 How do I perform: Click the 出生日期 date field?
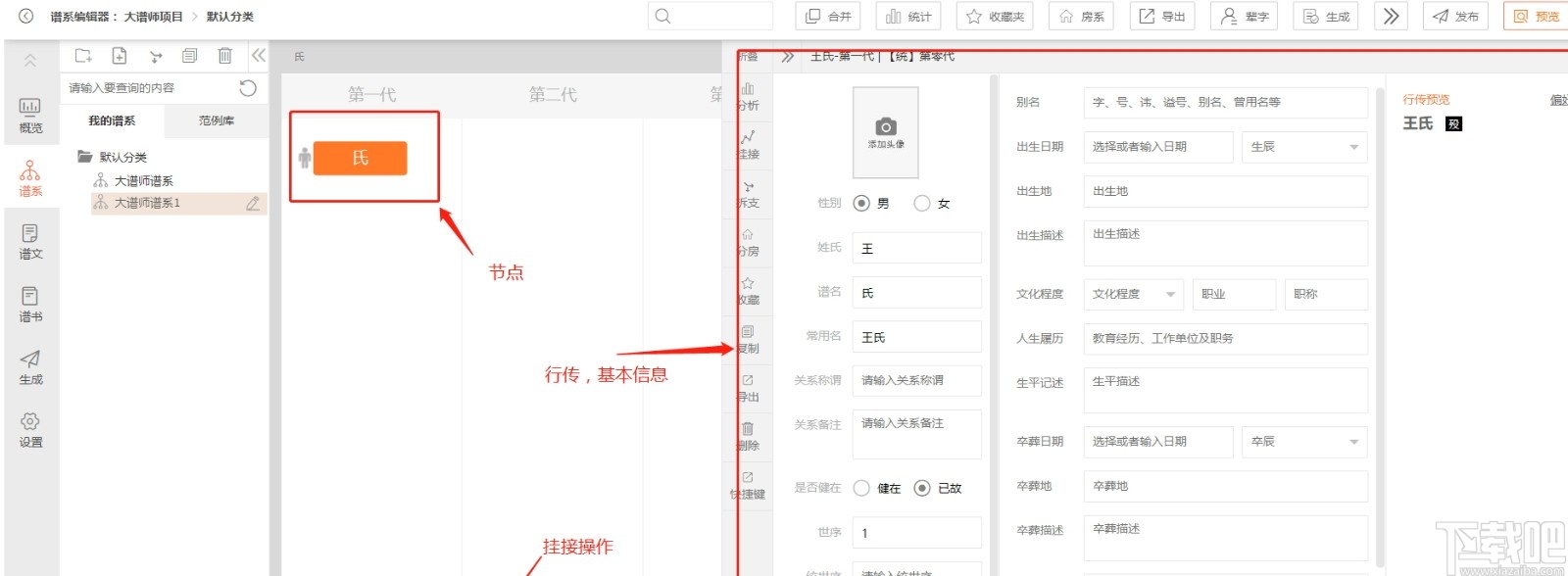(1157, 147)
